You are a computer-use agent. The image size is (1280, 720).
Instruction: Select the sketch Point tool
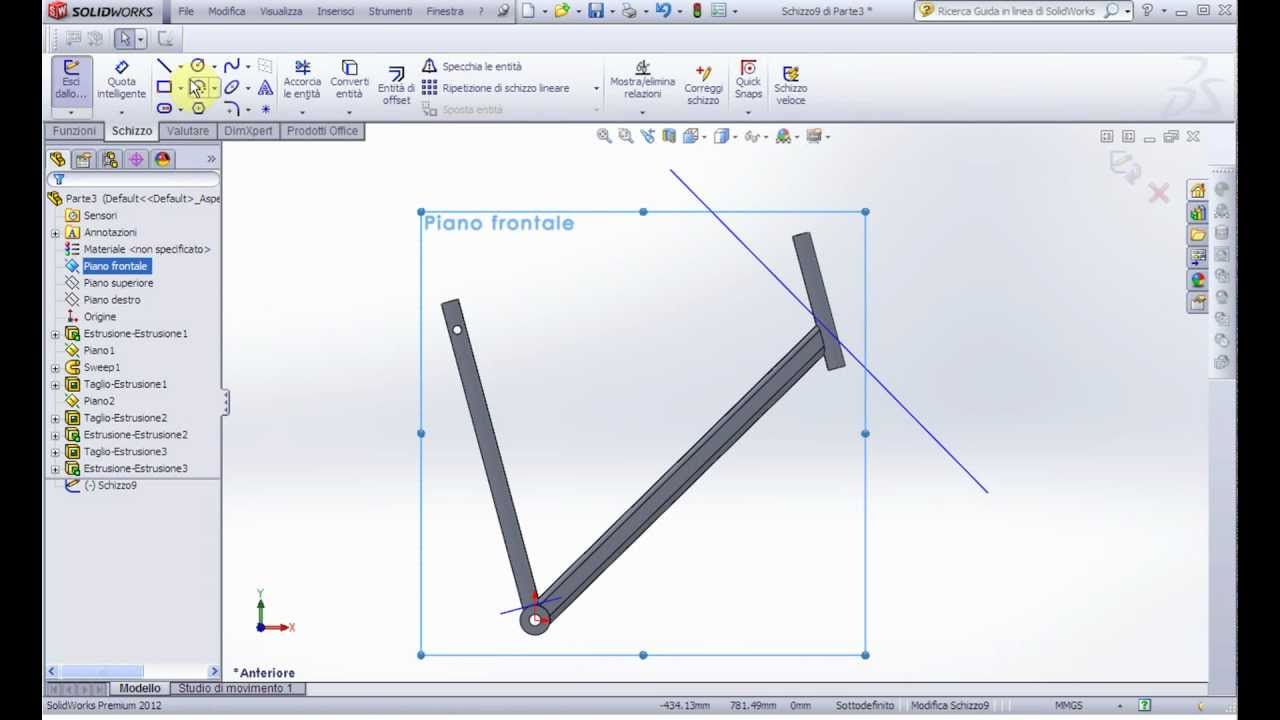265,108
